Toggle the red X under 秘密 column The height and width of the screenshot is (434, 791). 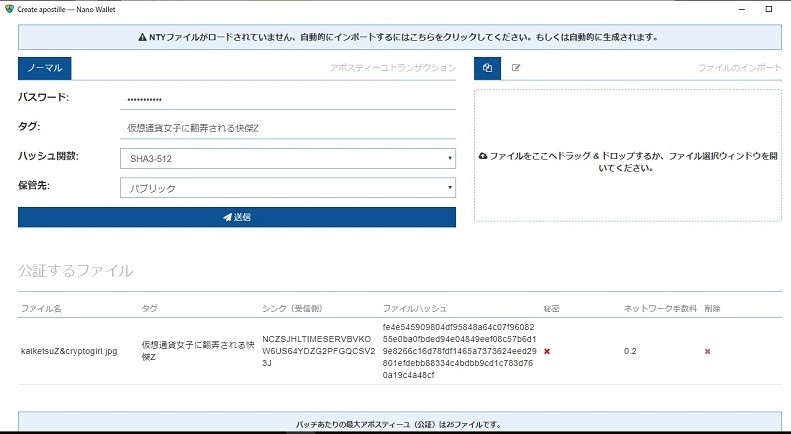click(x=547, y=351)
